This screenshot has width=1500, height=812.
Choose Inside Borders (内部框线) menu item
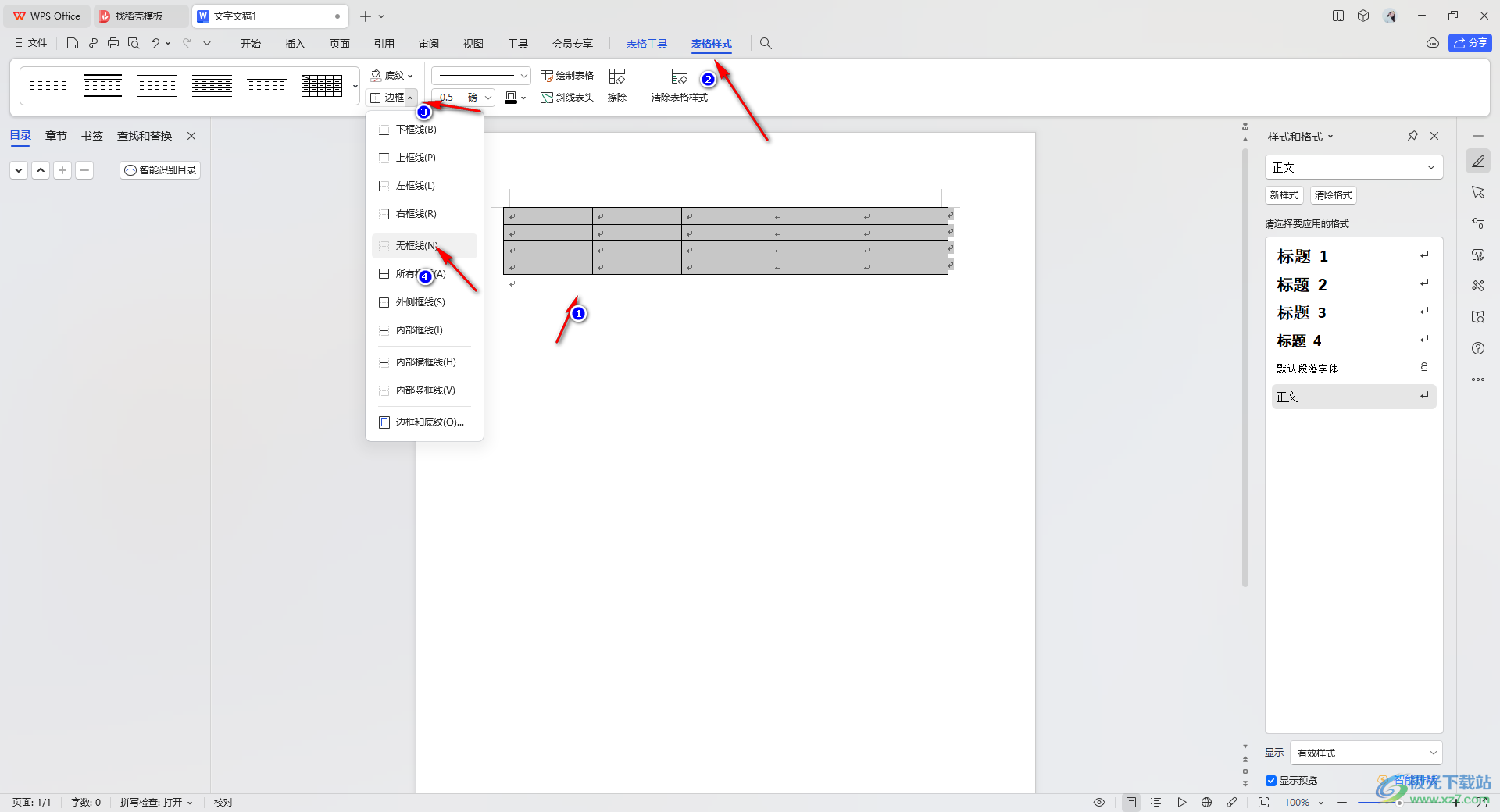coord(424,330)
